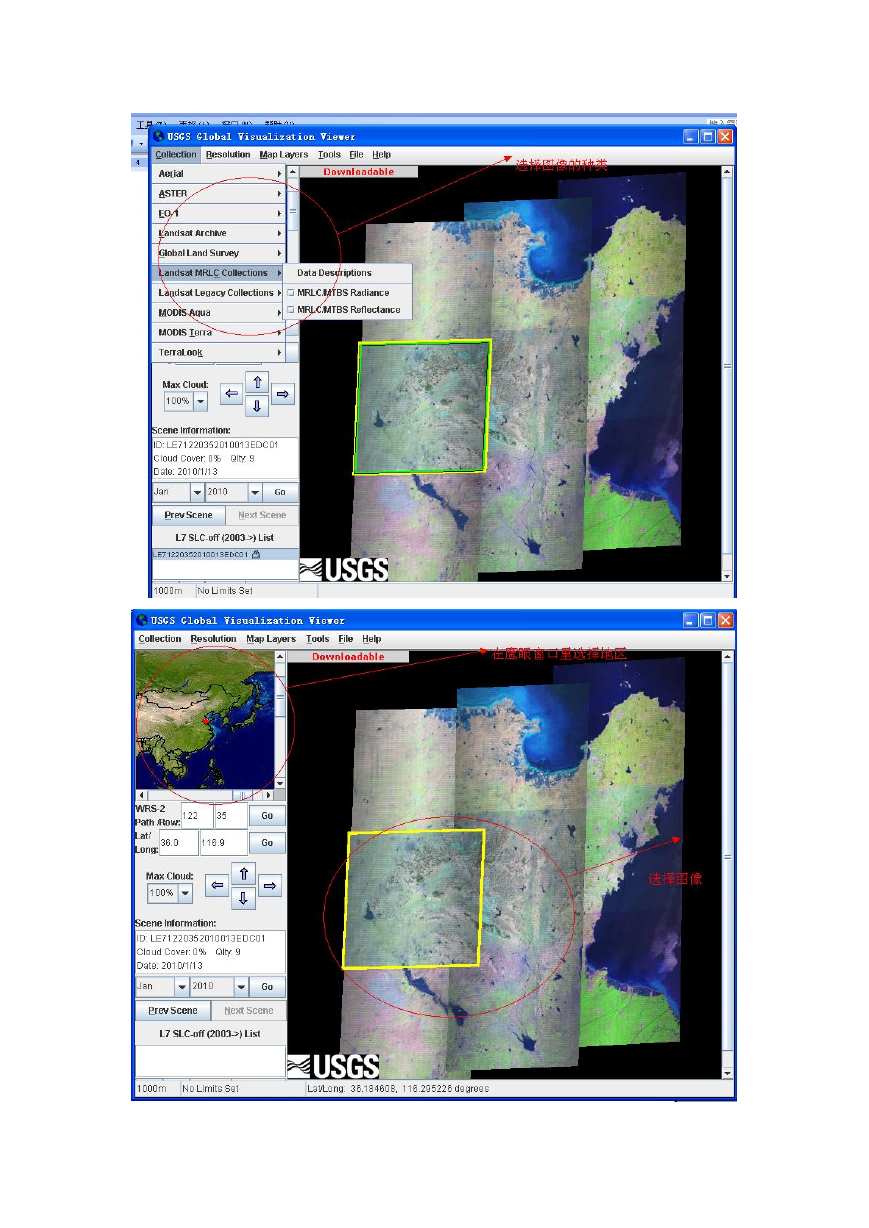This screenshot has height=1228, width=869.
Task: Click the overview locator map in the lower window
Action: click(x=204, y=719)
